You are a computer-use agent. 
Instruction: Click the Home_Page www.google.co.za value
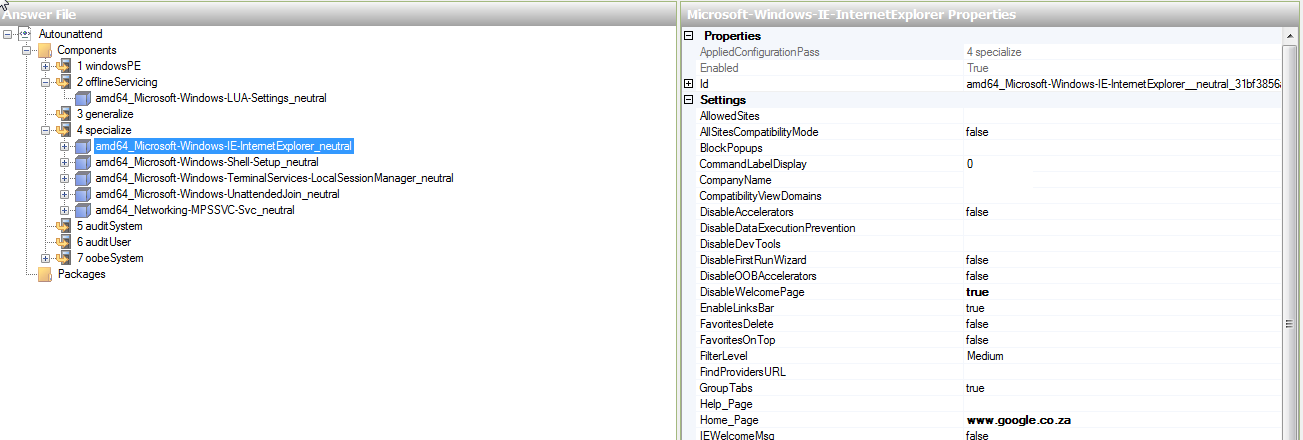click(1018, 420)
